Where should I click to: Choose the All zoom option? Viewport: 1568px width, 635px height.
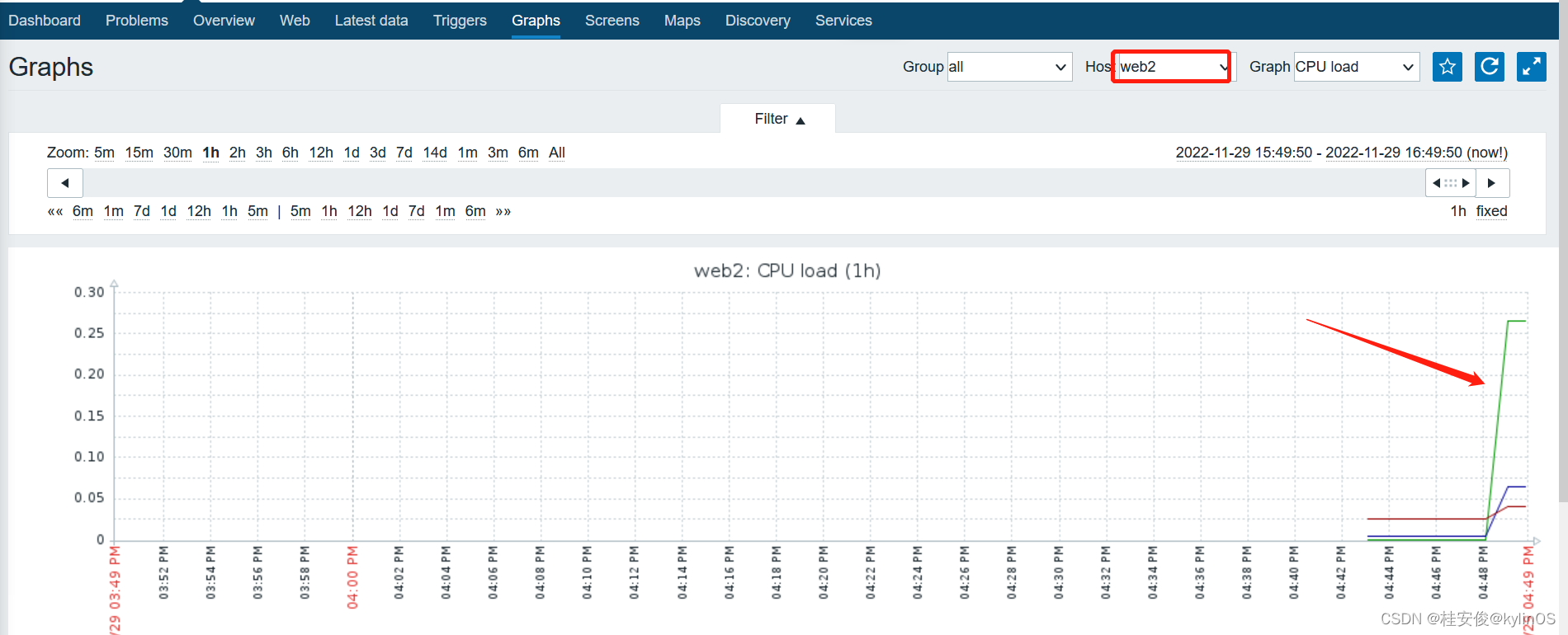557,153
